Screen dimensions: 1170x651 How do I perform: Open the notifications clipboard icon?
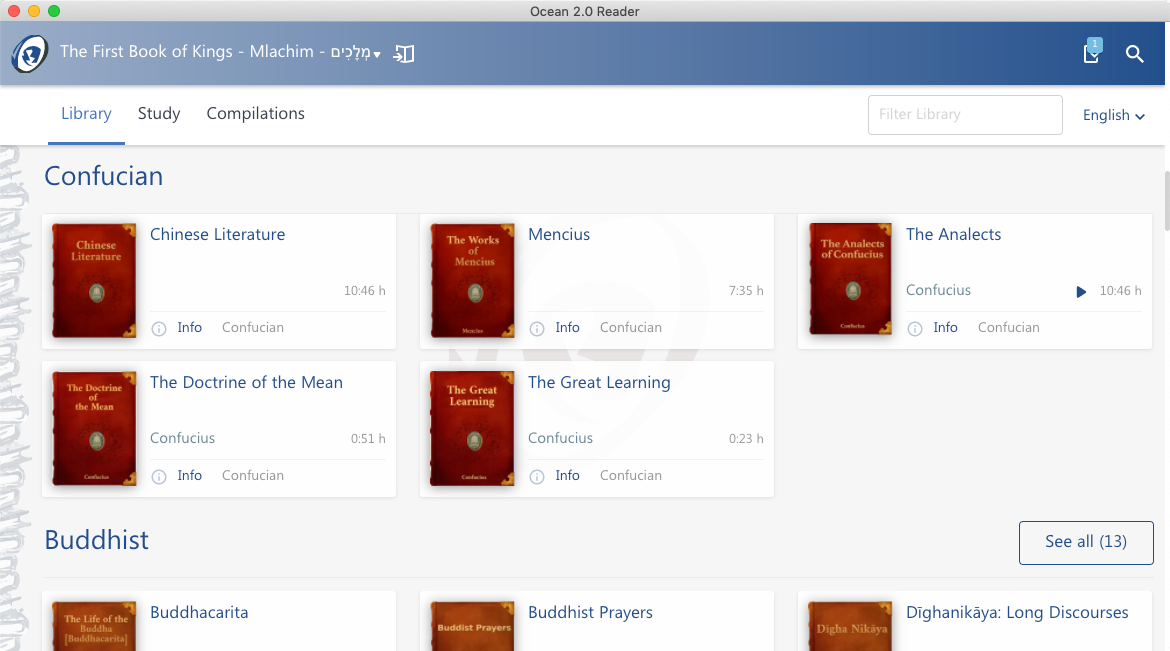[x=1092, y=52]
